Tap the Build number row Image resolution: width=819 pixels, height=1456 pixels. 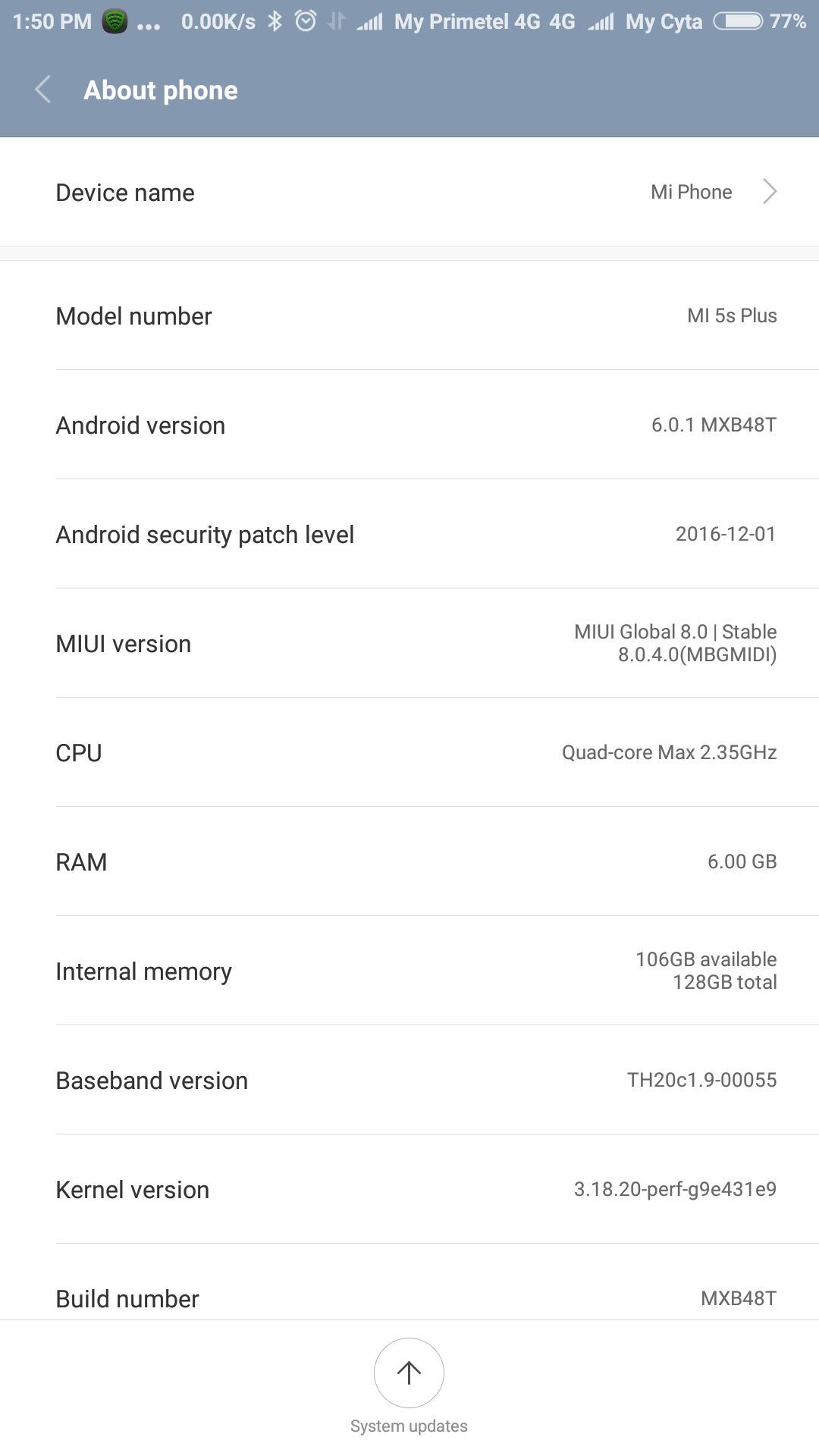pos(409,1297)
